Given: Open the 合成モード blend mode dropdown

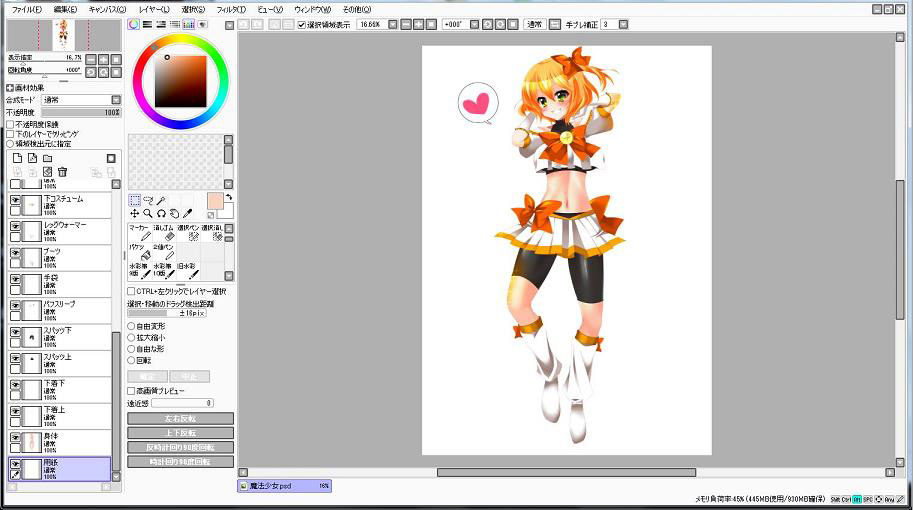Looking at the screenshot, I should pyautogui.click(x=116, y=100).
